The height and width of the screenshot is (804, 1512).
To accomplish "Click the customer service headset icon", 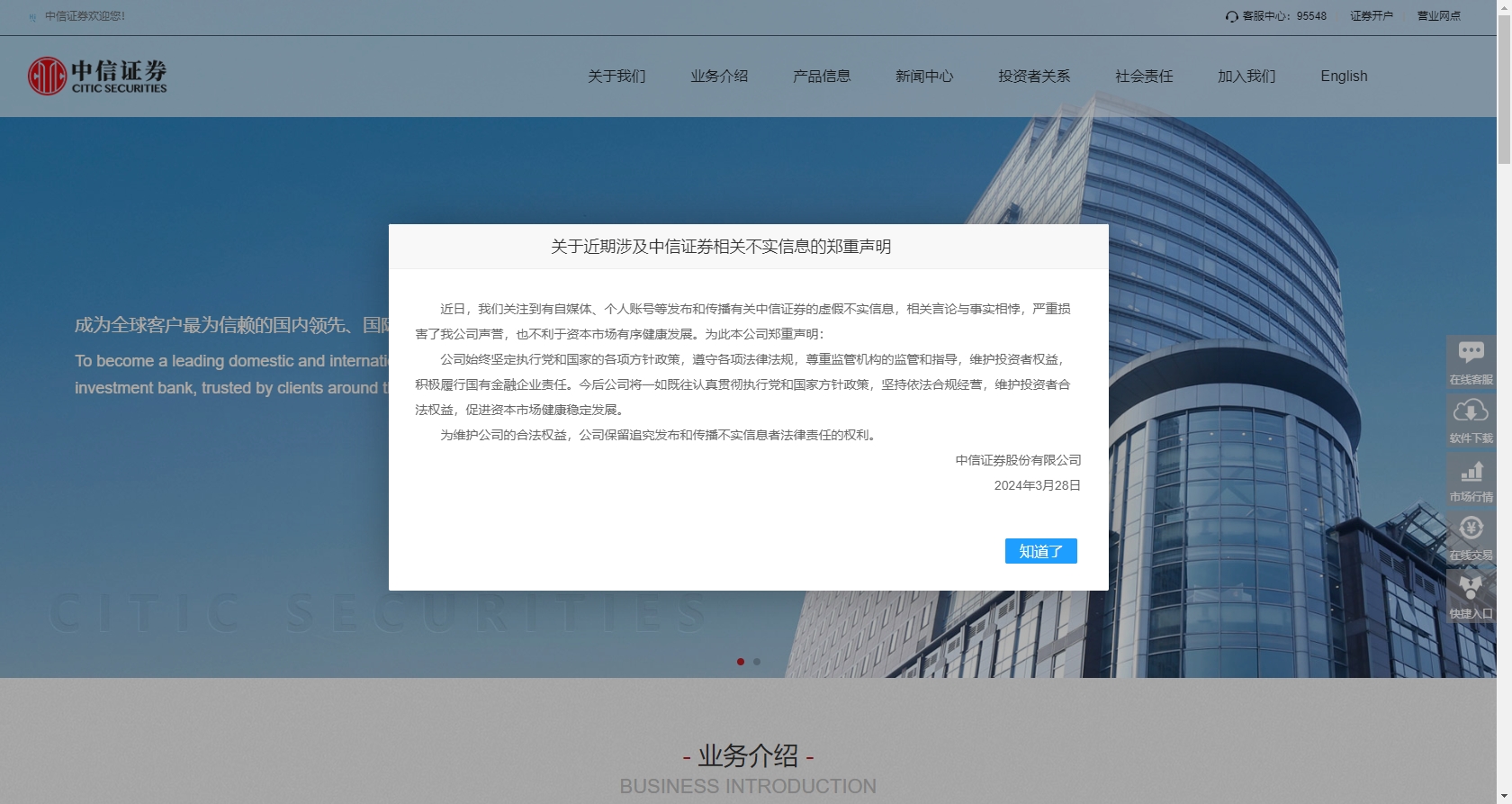I will click(1231, 16).
